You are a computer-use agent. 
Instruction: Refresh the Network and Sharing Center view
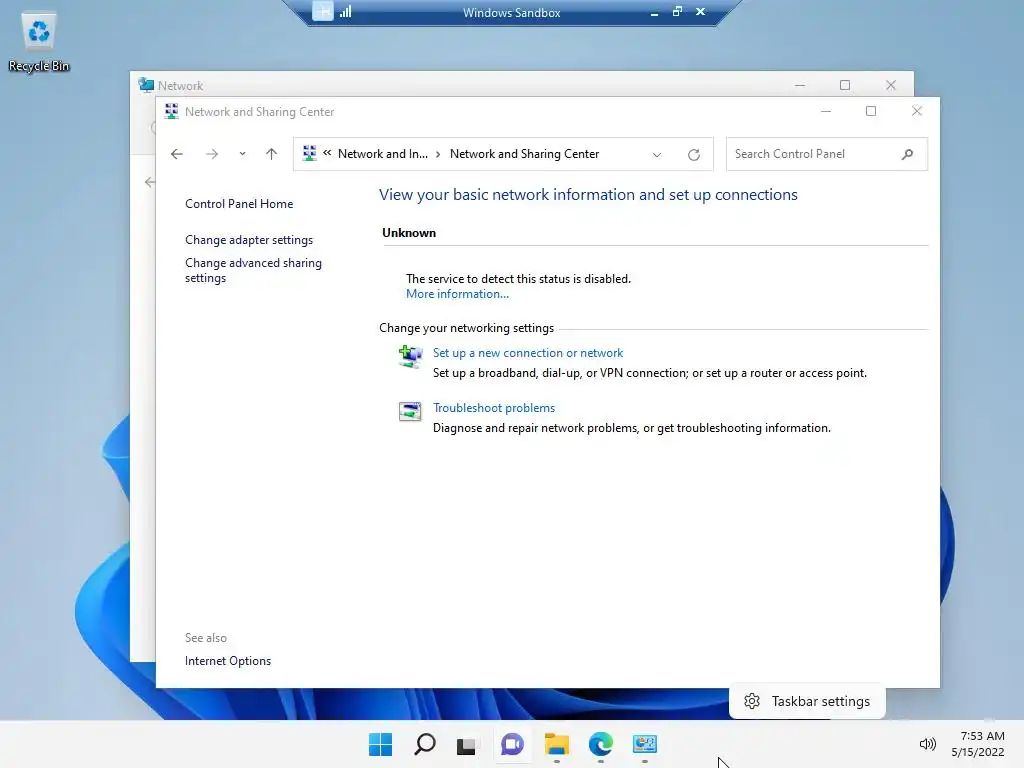pos(694,155)
